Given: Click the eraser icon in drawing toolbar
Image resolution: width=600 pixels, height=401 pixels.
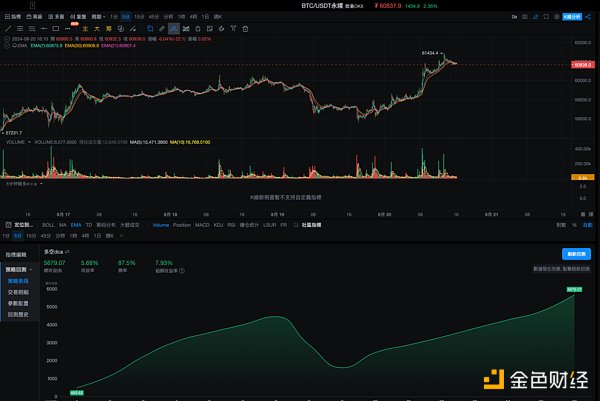Looking at the screenshot, I should coord(222,29).
